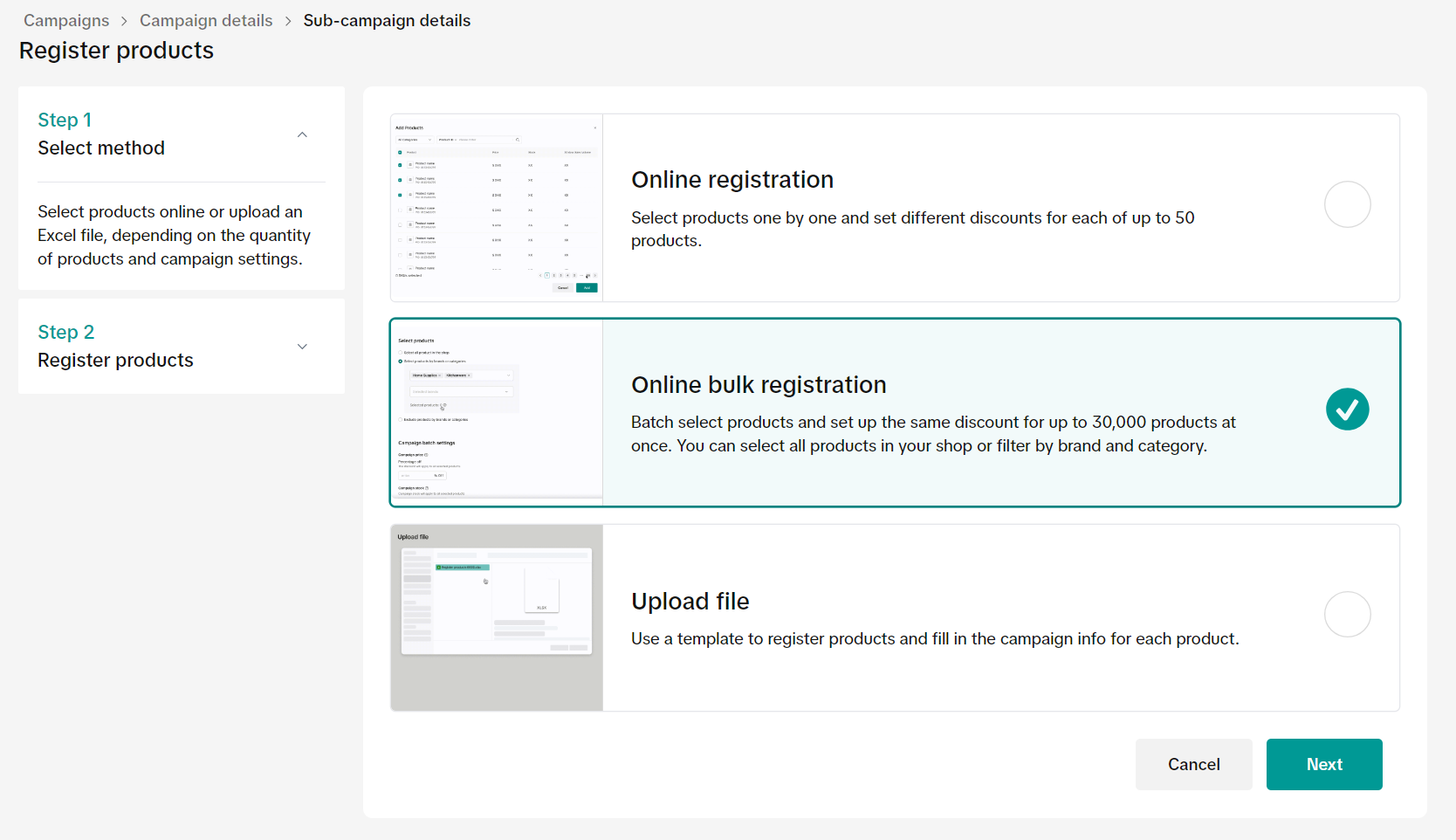Screen dimensions: 1456x840
Task: Select the Online registration radio button
Action: pos(1347,204)
